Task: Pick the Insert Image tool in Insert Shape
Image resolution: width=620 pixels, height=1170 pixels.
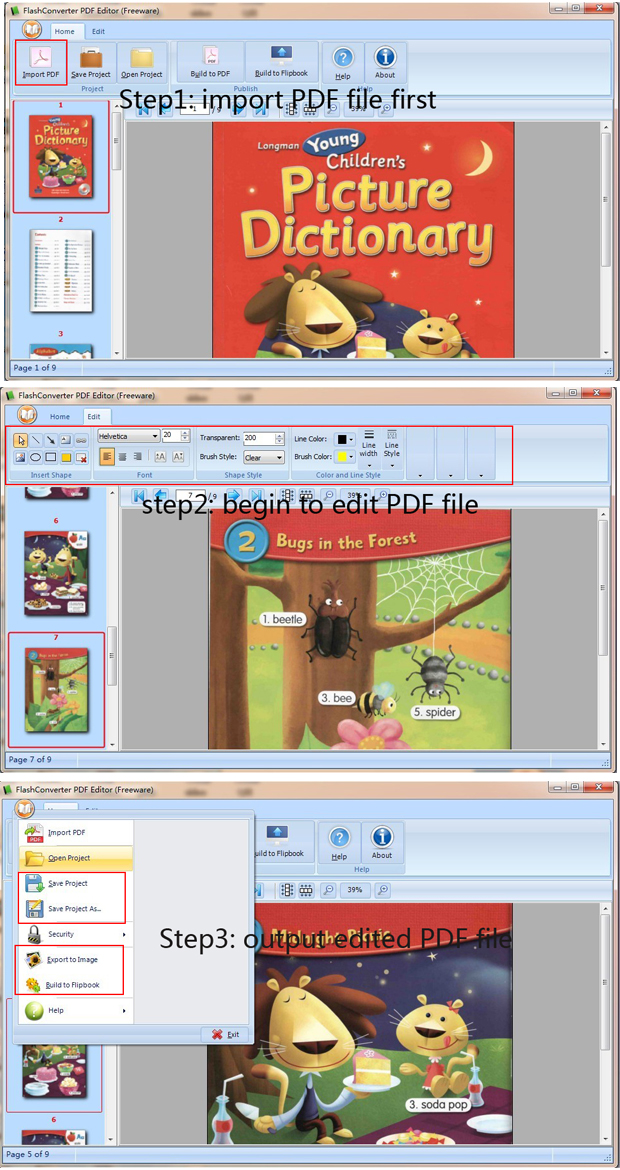Action: 21,457
